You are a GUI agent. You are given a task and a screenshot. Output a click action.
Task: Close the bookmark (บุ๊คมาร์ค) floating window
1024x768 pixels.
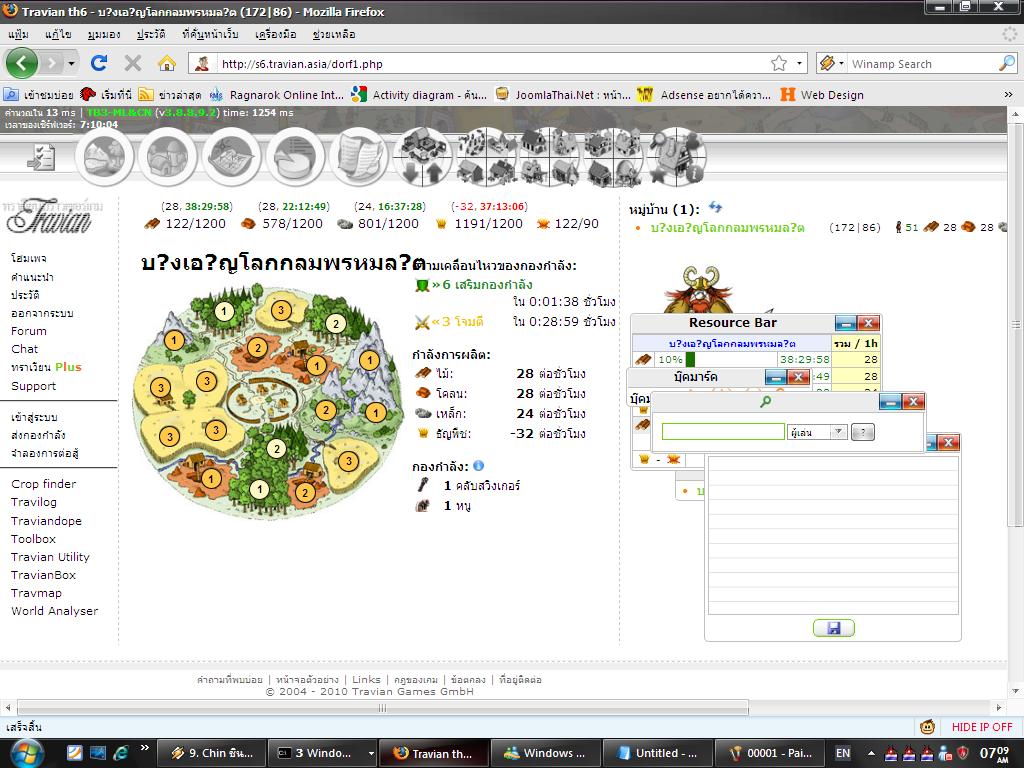coord(798,377)
